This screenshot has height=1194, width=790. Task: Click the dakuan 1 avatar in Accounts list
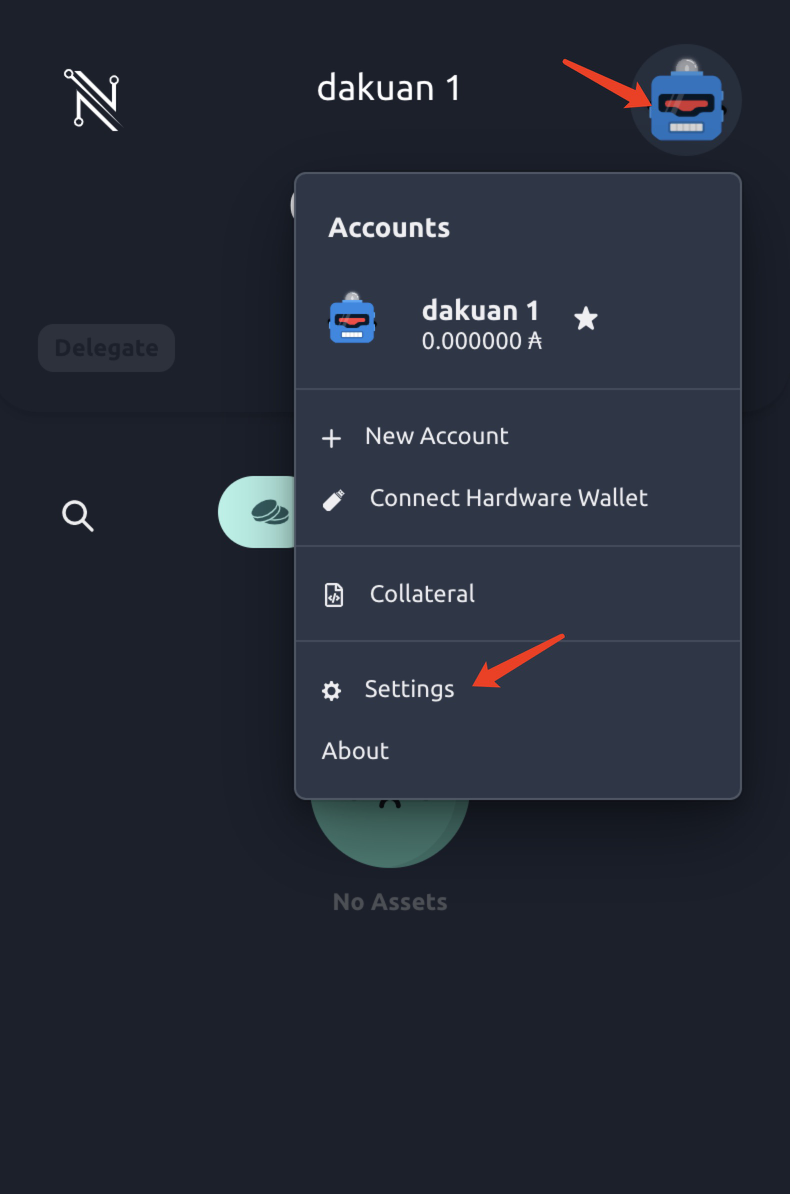352,320
